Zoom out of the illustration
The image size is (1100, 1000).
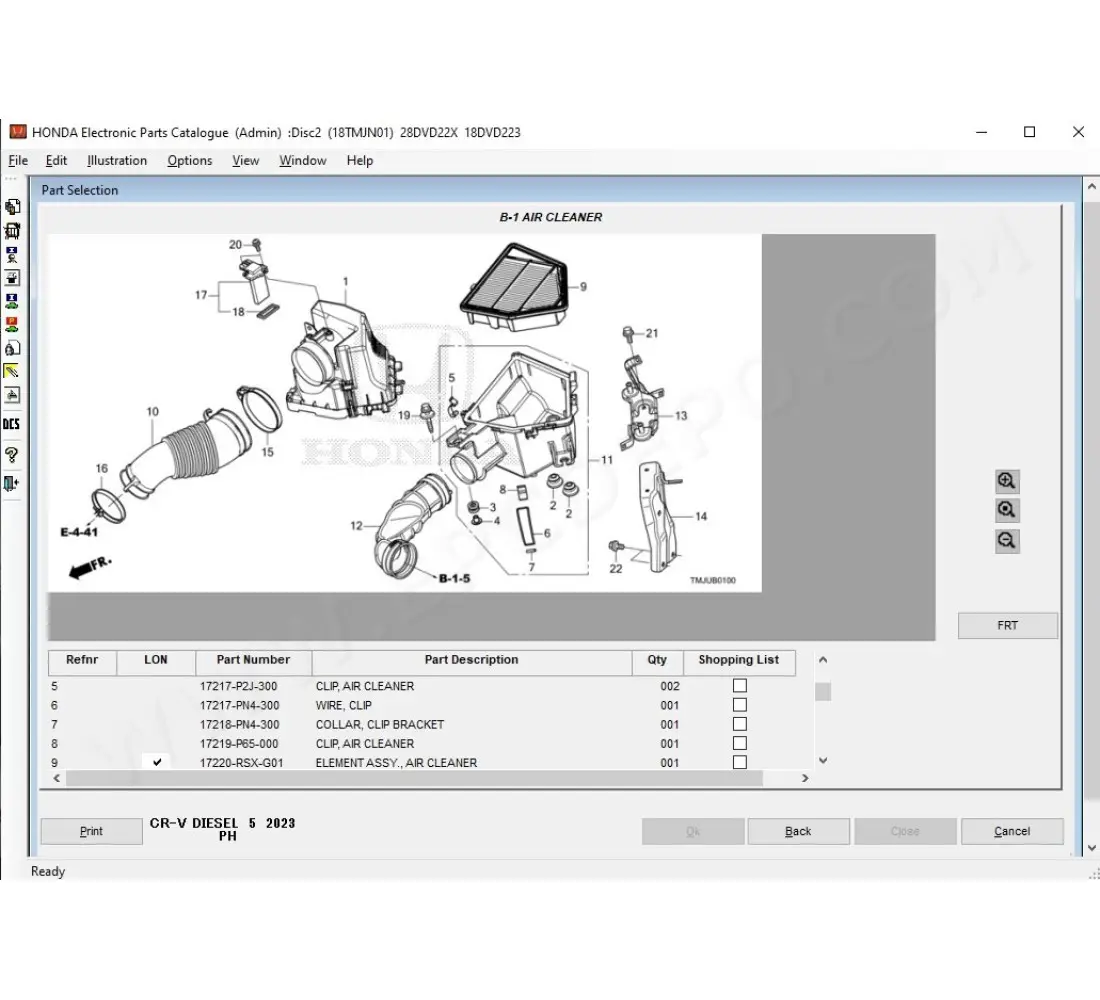click(x=1007, y=541)
